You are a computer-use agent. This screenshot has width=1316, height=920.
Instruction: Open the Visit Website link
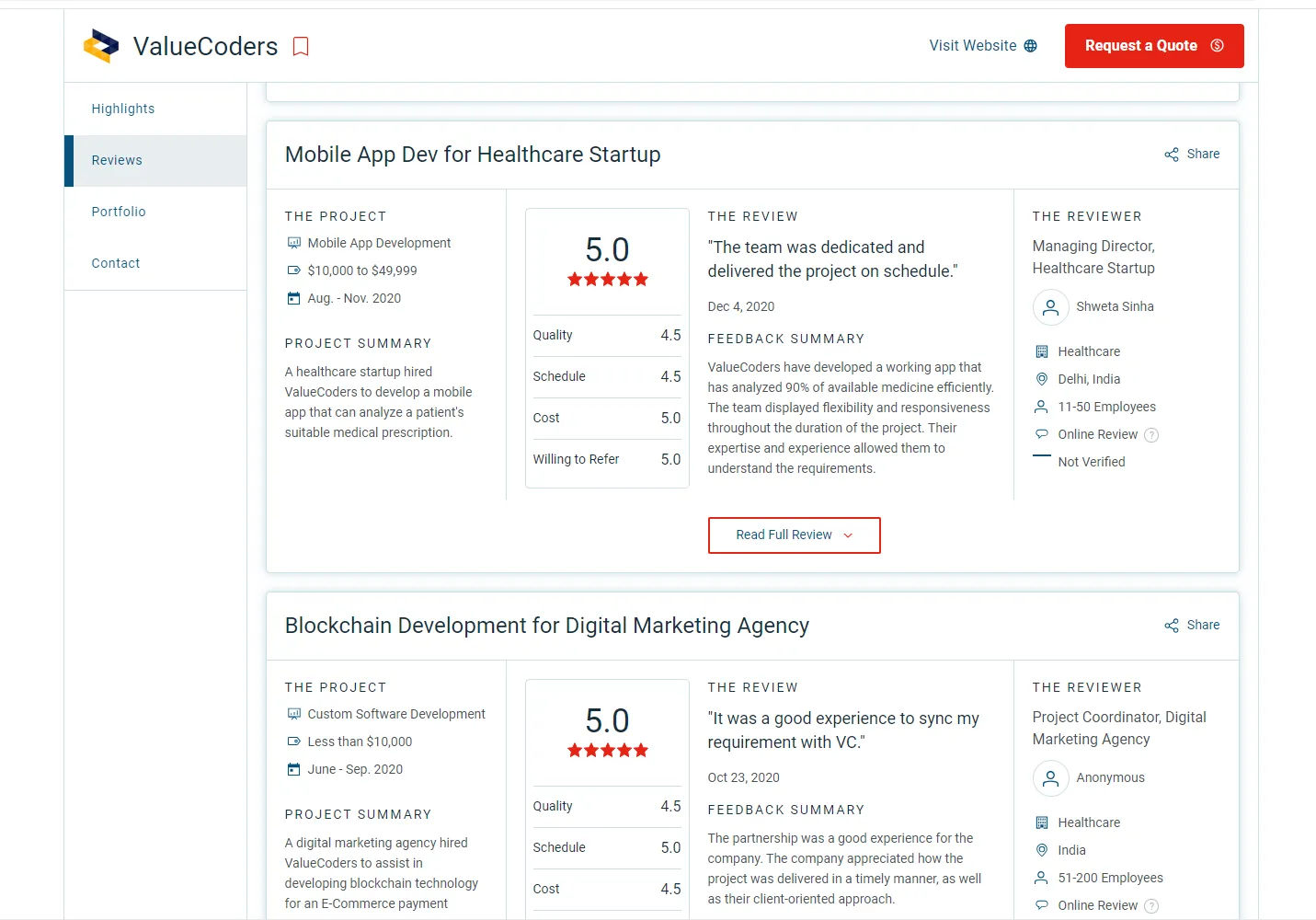point(983,46)
